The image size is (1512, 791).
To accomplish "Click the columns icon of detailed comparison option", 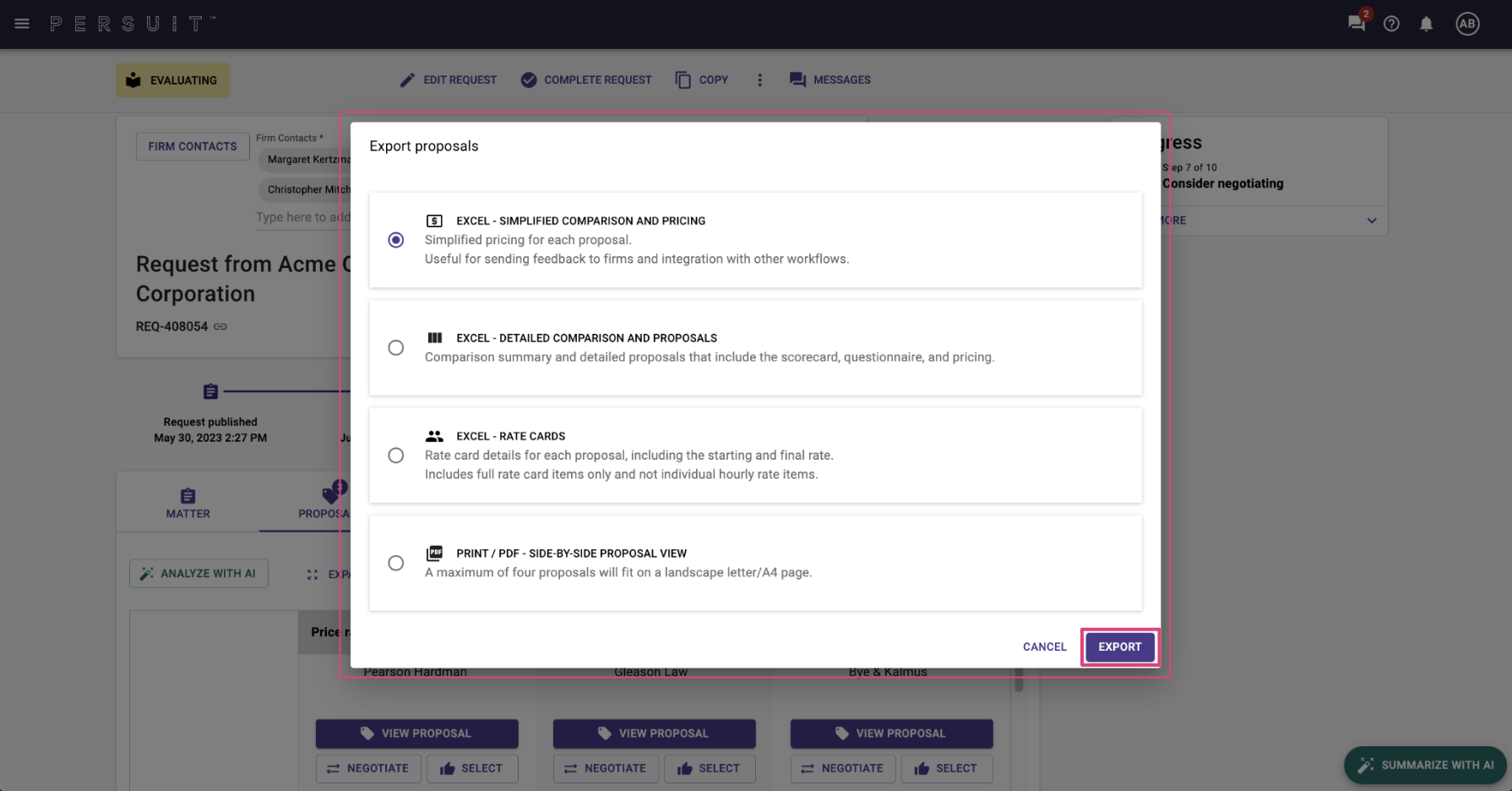I will tap(434, 337).
